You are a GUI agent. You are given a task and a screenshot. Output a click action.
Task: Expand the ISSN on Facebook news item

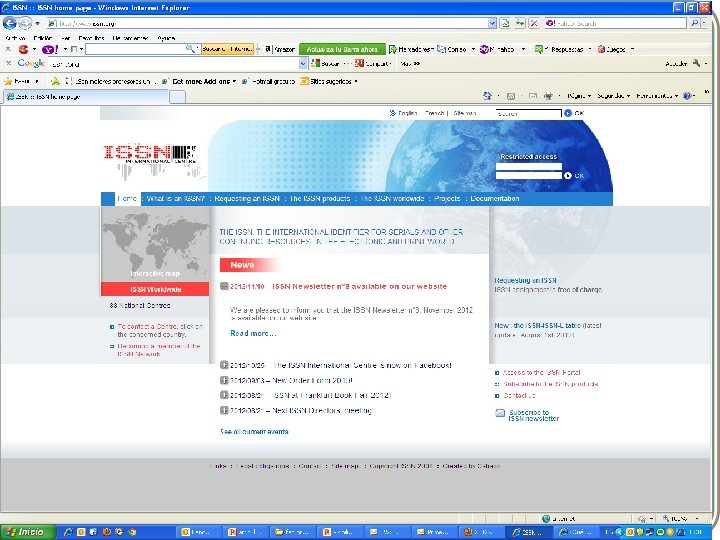coord(224,365)
